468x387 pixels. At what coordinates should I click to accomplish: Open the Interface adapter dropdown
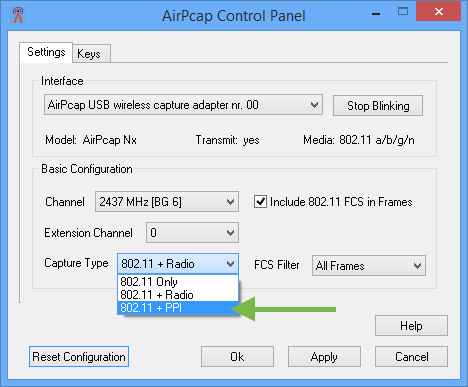coord(183,105)
